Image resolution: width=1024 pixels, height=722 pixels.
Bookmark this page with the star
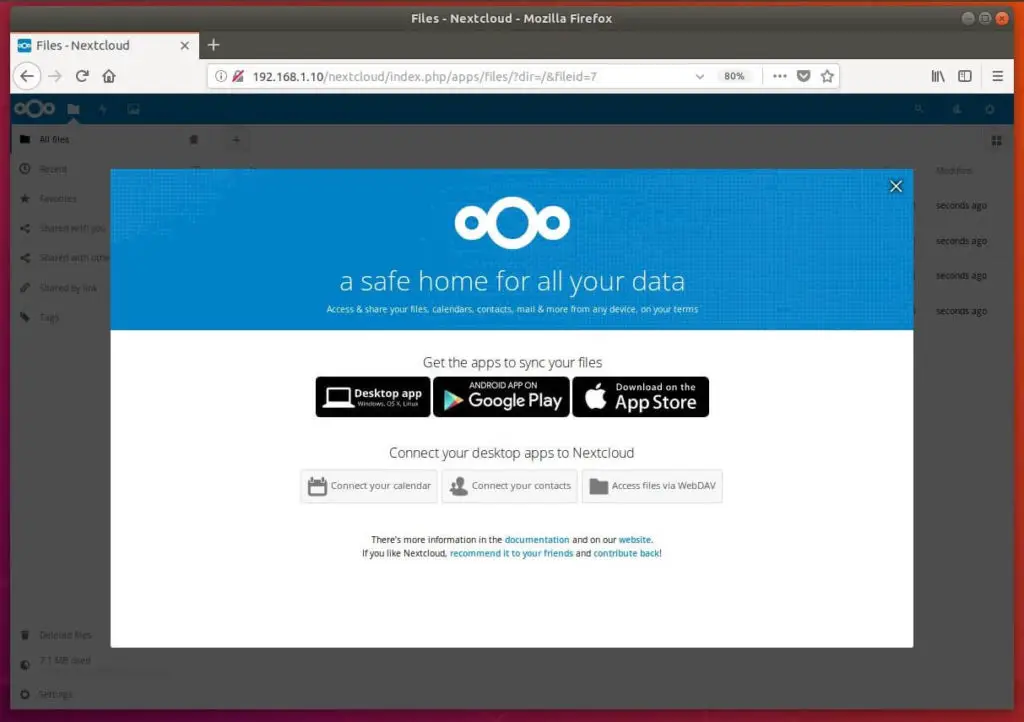pyautogui.click(x=827, y=76)
